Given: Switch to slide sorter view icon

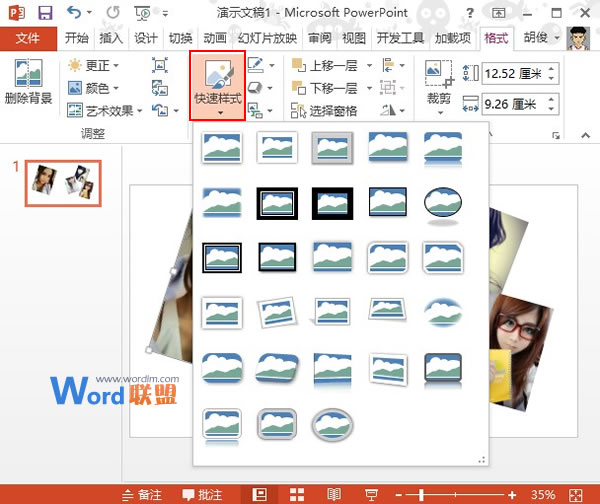Looking at the screenshot, I should tap(297, 494).
